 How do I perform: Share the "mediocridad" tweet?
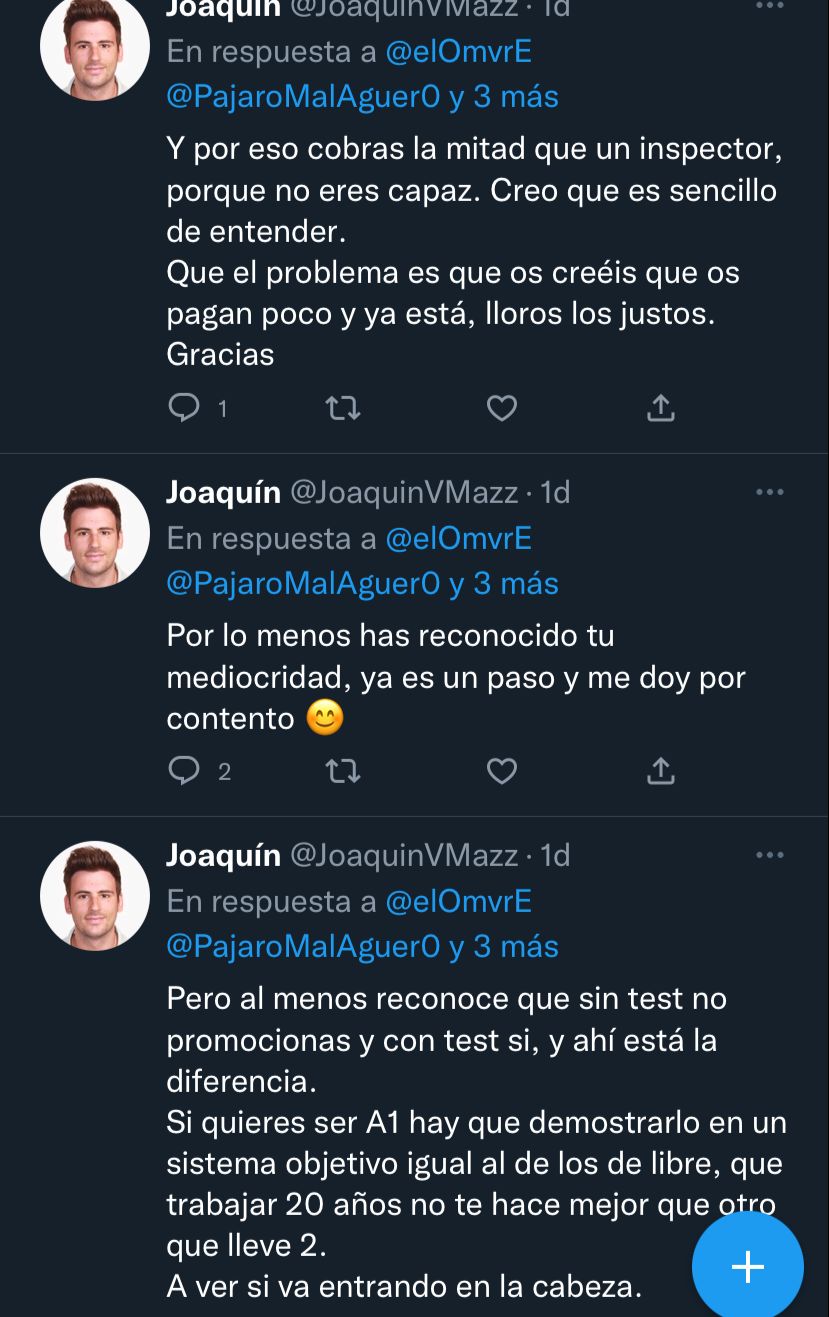[x=660, y=771]
